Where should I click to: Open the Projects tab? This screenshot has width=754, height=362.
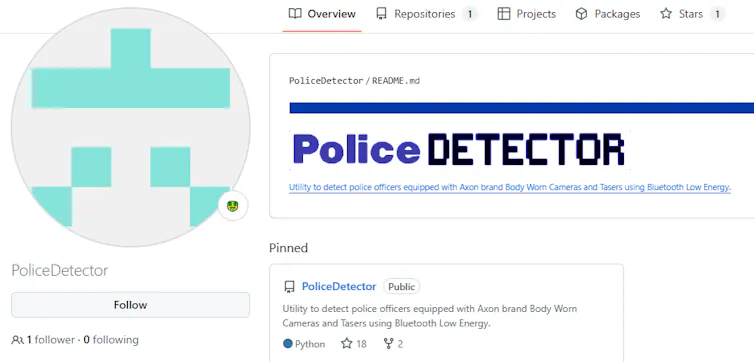point(527,14)
